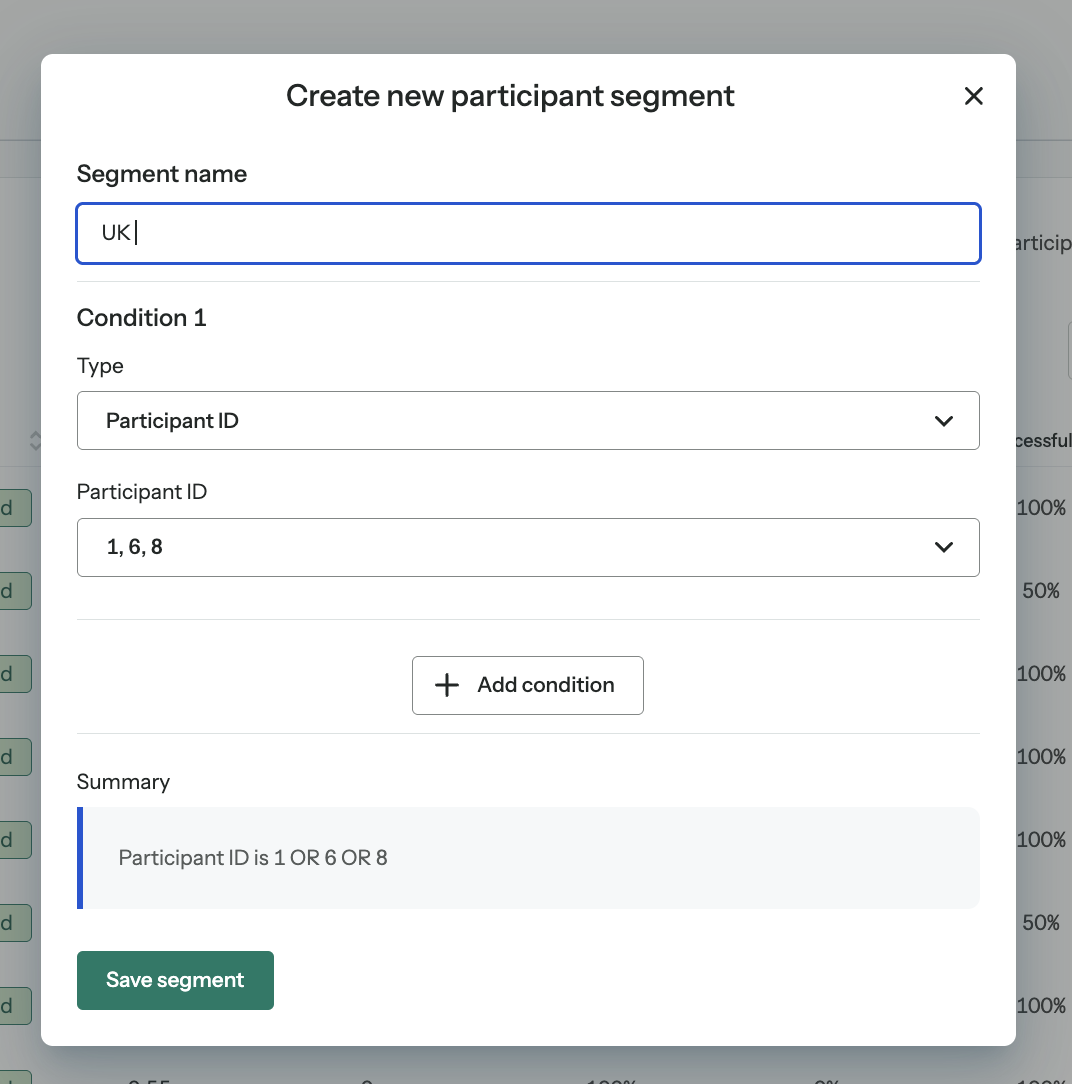Click the 'Summary' label
This screenshot has height=1084, width=1072.
pyautogui.click(x=123, y=782)
